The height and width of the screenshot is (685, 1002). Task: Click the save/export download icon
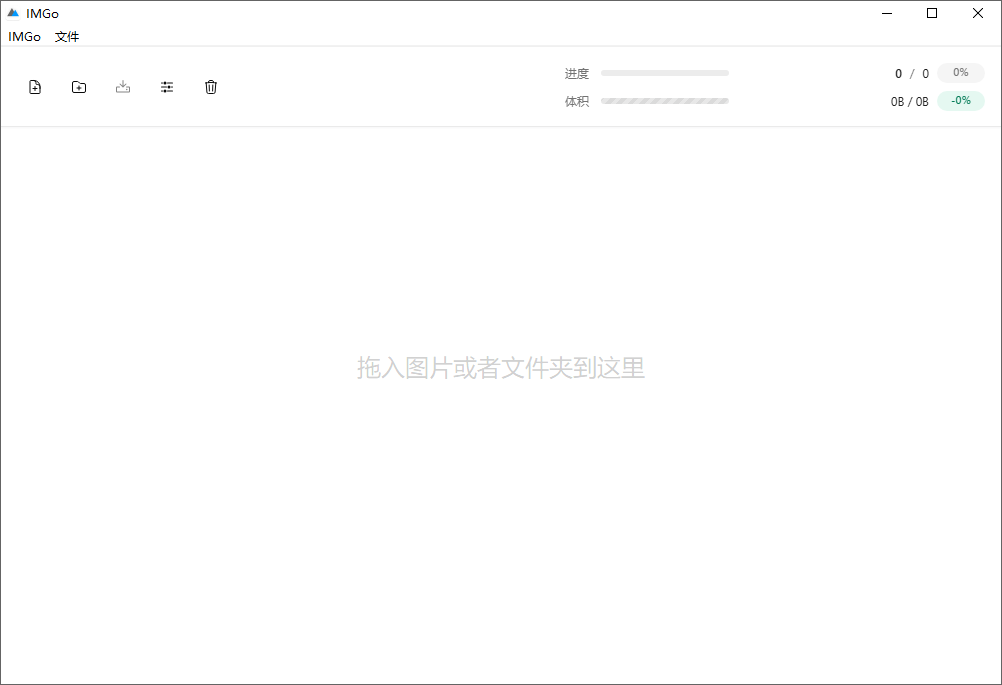coord(123,87)
